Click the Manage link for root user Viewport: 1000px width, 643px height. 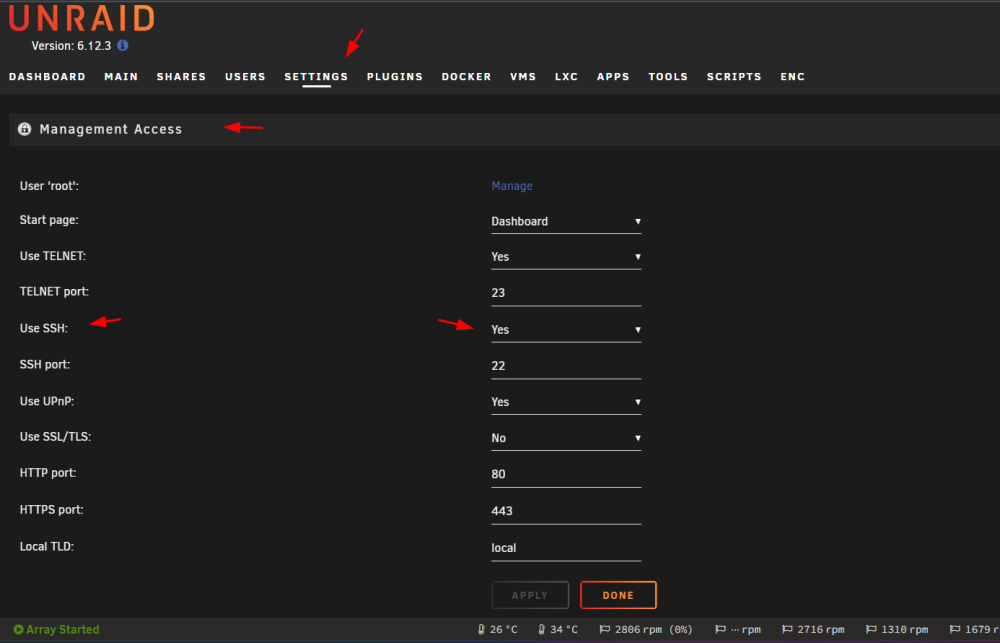(512, 186)
